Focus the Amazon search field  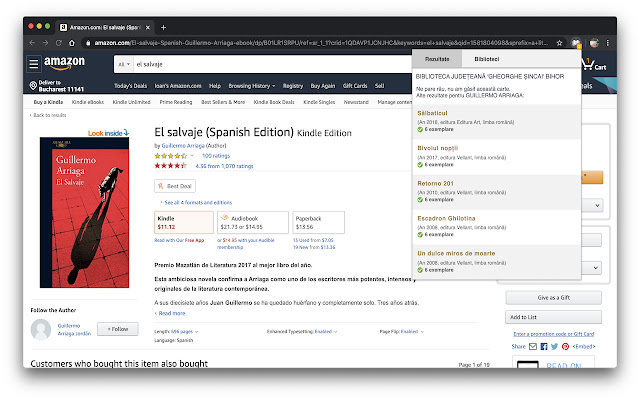271,64
